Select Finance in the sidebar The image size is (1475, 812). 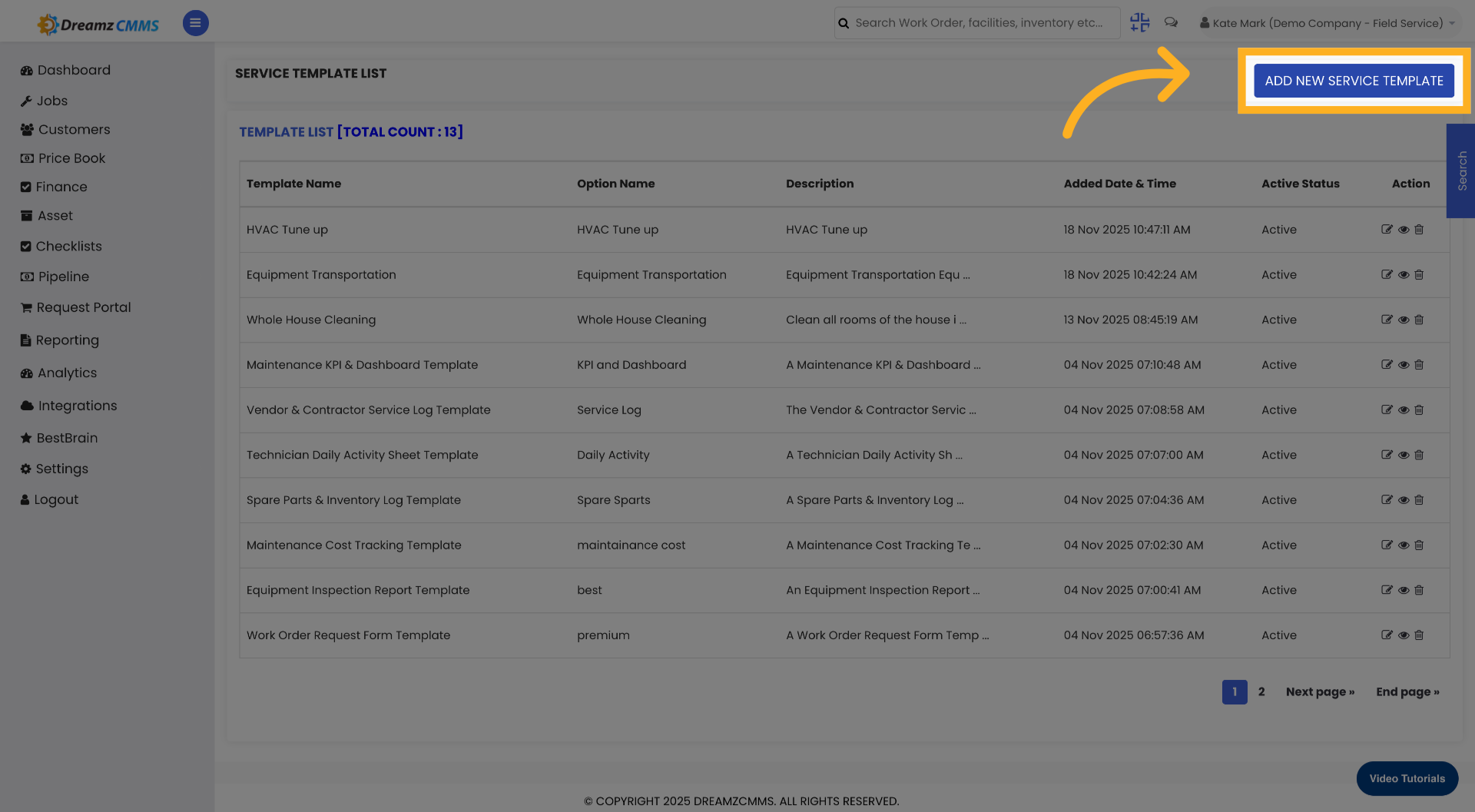54,187
